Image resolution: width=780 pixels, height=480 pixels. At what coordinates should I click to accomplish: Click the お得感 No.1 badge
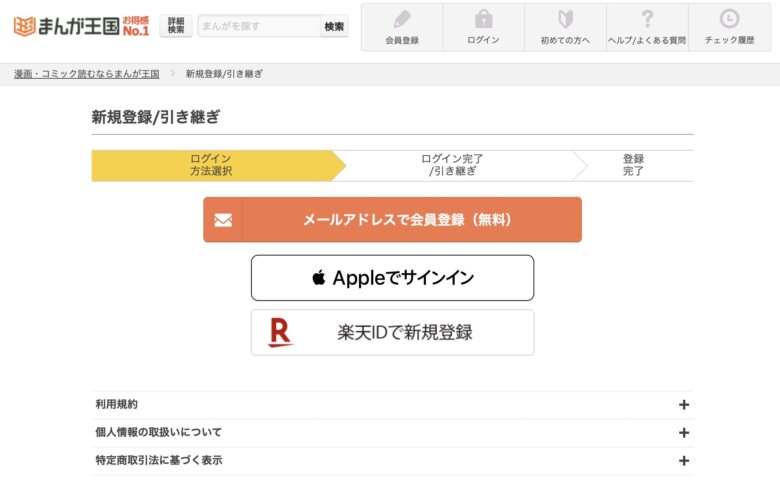pos(136,26)
